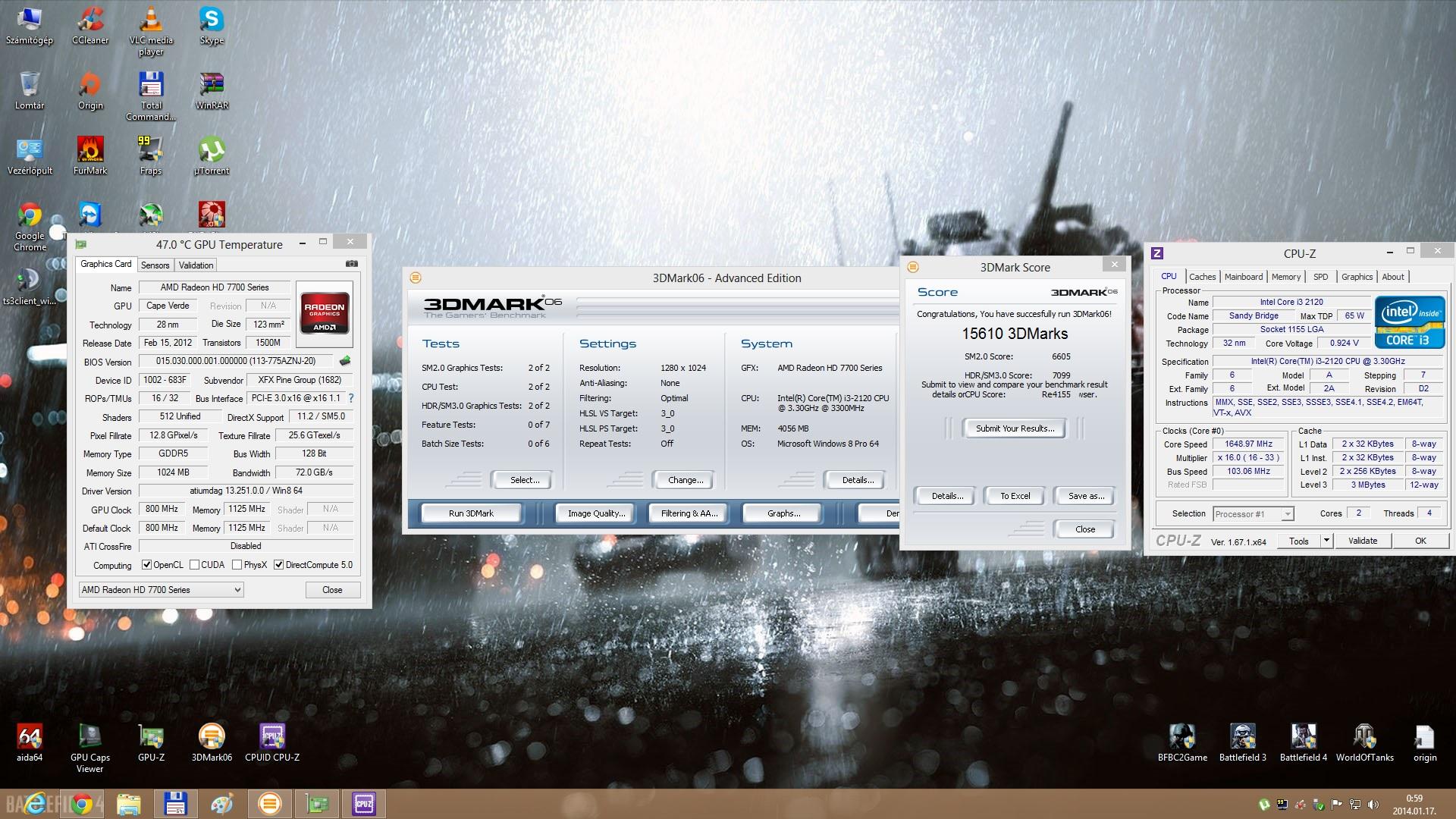Click Submit Your Results... button
The height and width of the screenshot is (819, 1456).
(1015, 428)
